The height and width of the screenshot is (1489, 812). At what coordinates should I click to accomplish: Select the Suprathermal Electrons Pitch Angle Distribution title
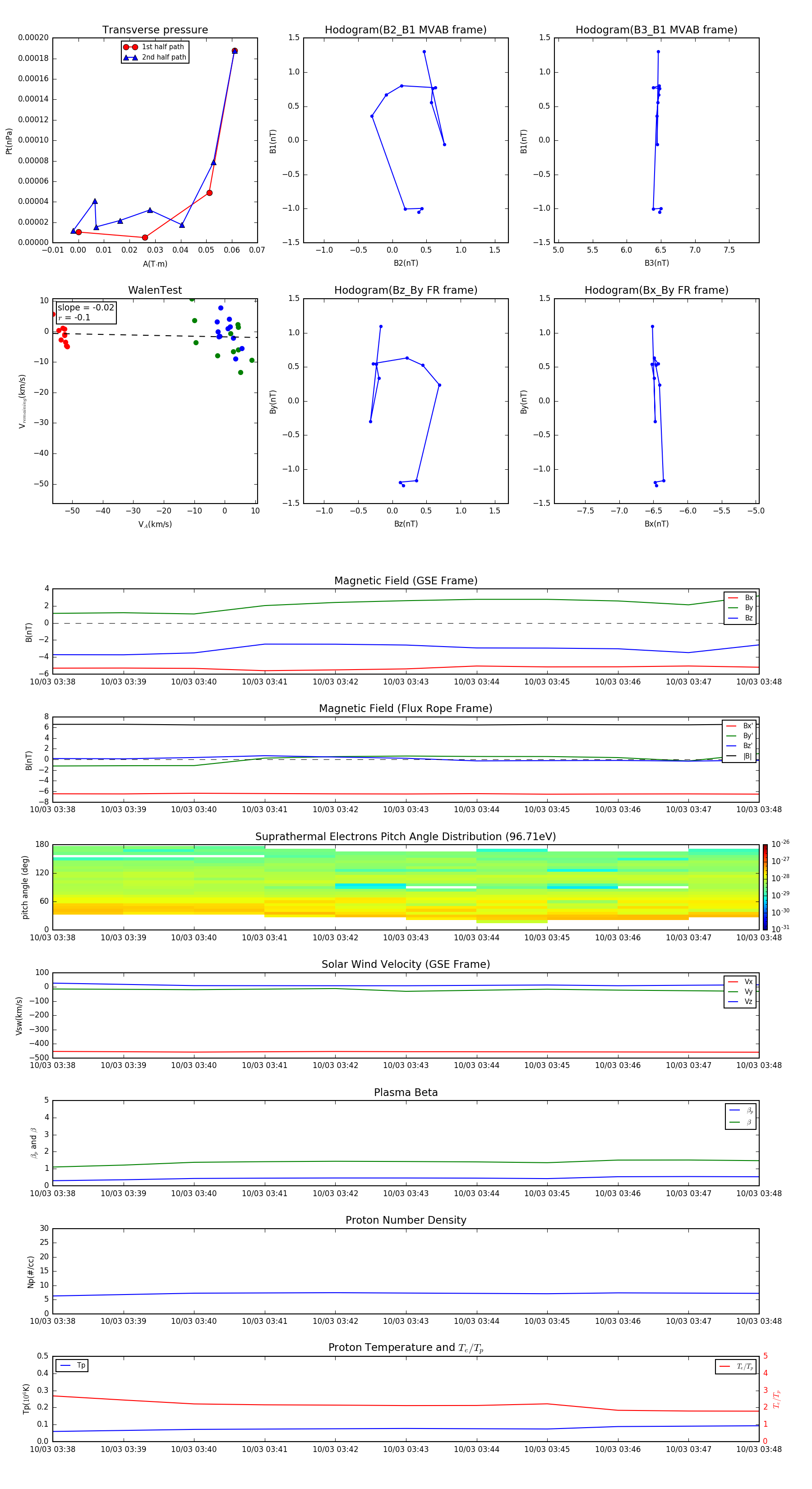pyautogui.click(x=406, y=837)
